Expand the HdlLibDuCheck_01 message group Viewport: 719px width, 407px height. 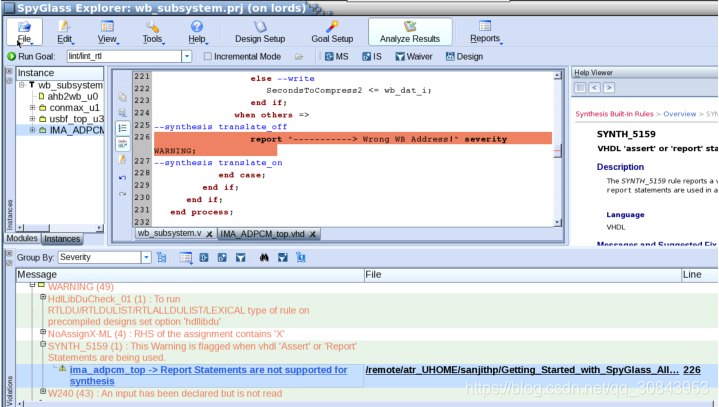click(x=43, y=297)
